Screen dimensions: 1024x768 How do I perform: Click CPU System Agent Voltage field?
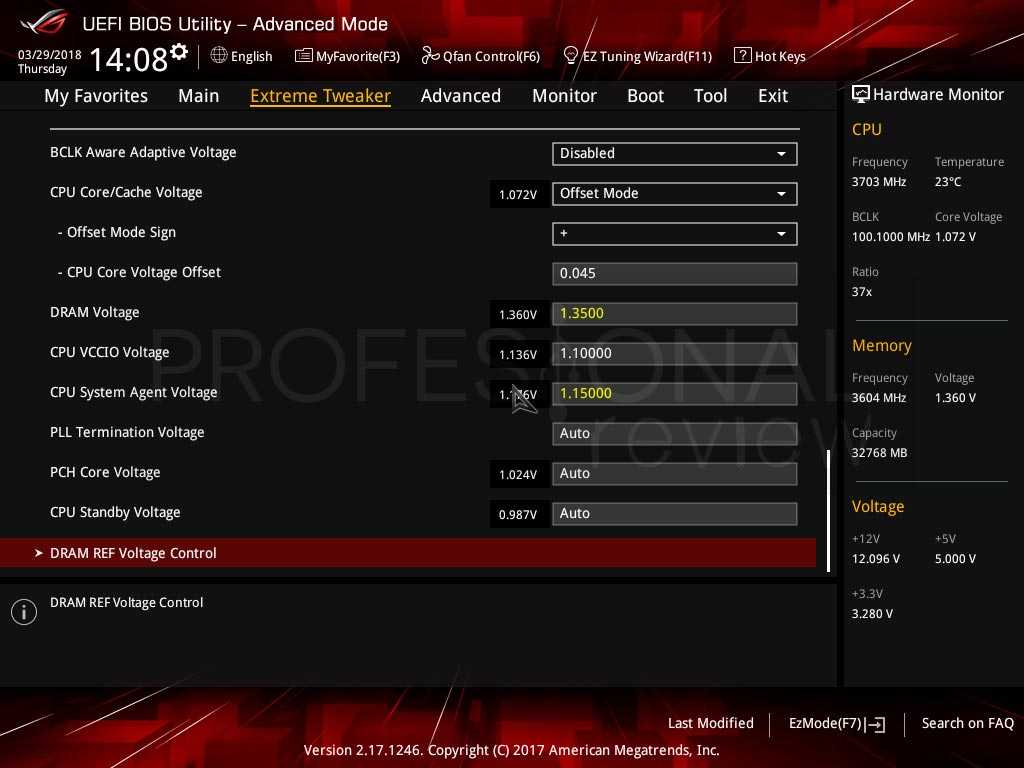[x=675, y=394]
